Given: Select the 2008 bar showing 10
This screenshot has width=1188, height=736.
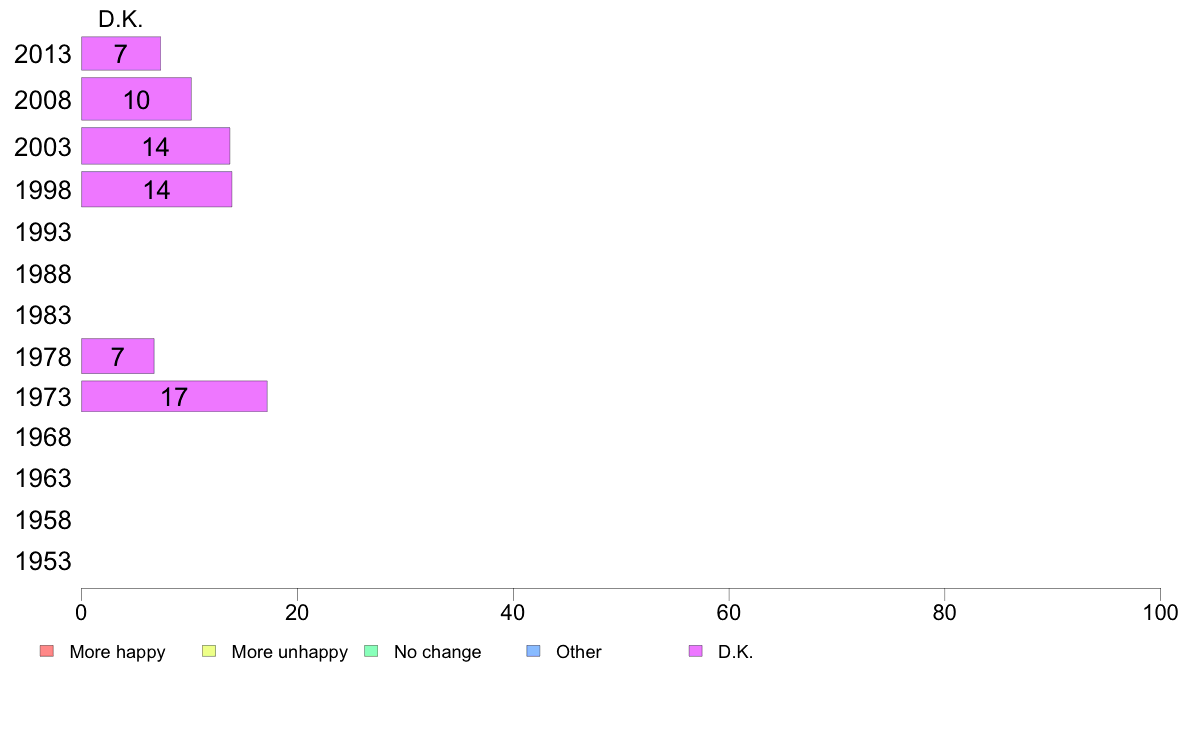Looking at the screenshot, I should coord(136,99).
